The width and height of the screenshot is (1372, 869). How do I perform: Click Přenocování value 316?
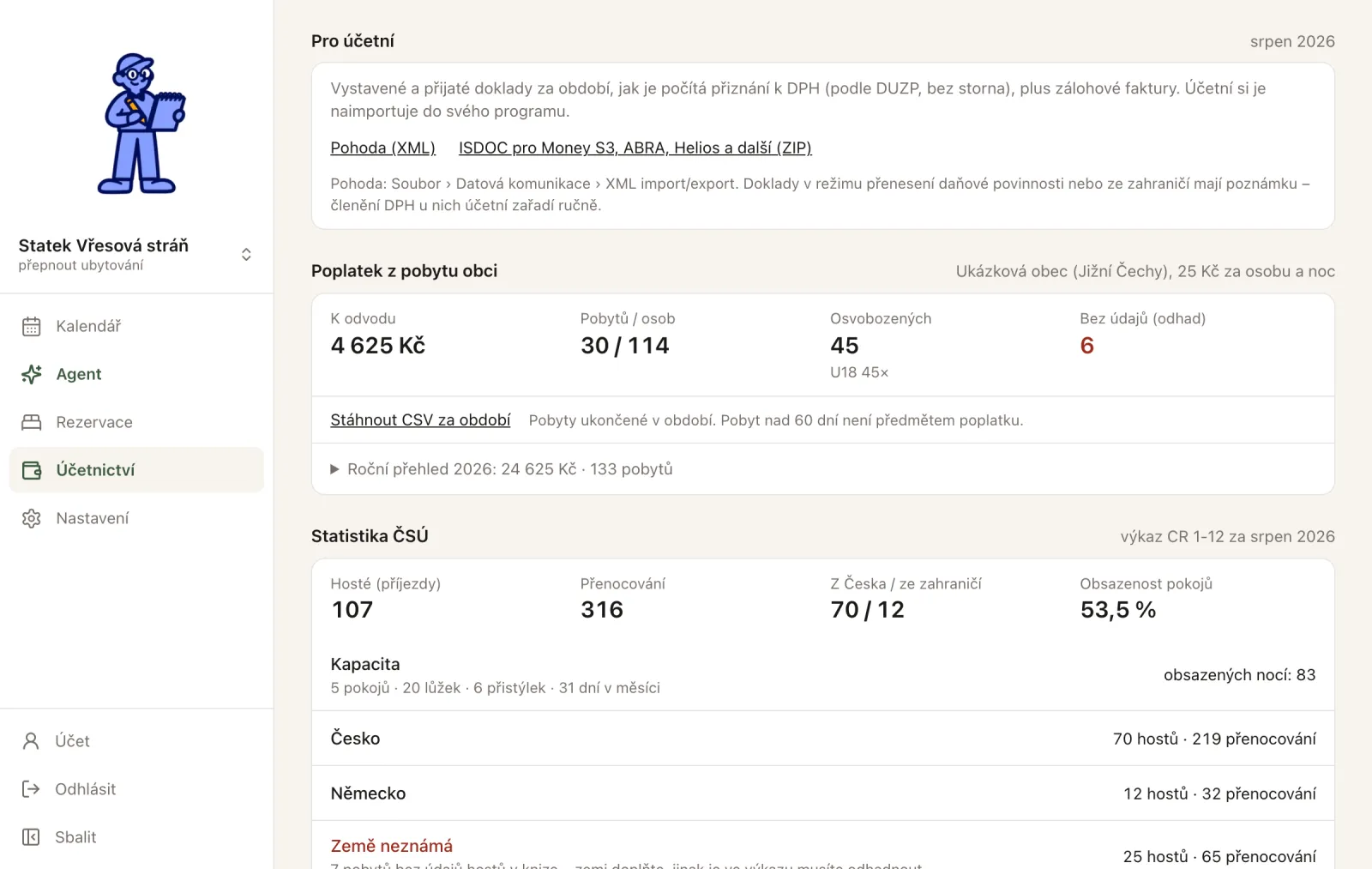[x=602, y=610]
